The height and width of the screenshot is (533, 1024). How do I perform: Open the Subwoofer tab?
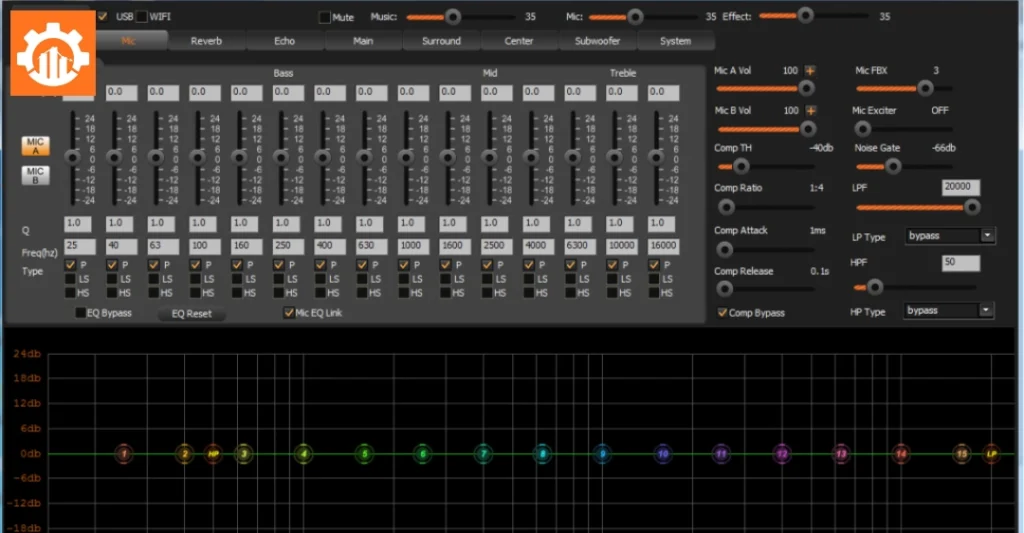click(x=596, y=41)
